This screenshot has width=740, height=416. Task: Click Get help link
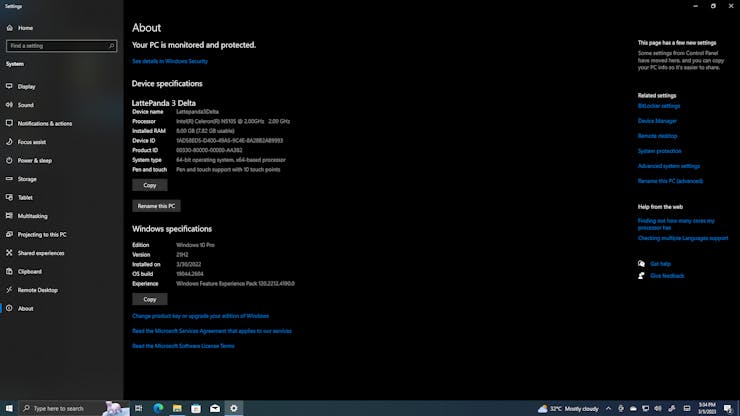[x=660, y=264]
